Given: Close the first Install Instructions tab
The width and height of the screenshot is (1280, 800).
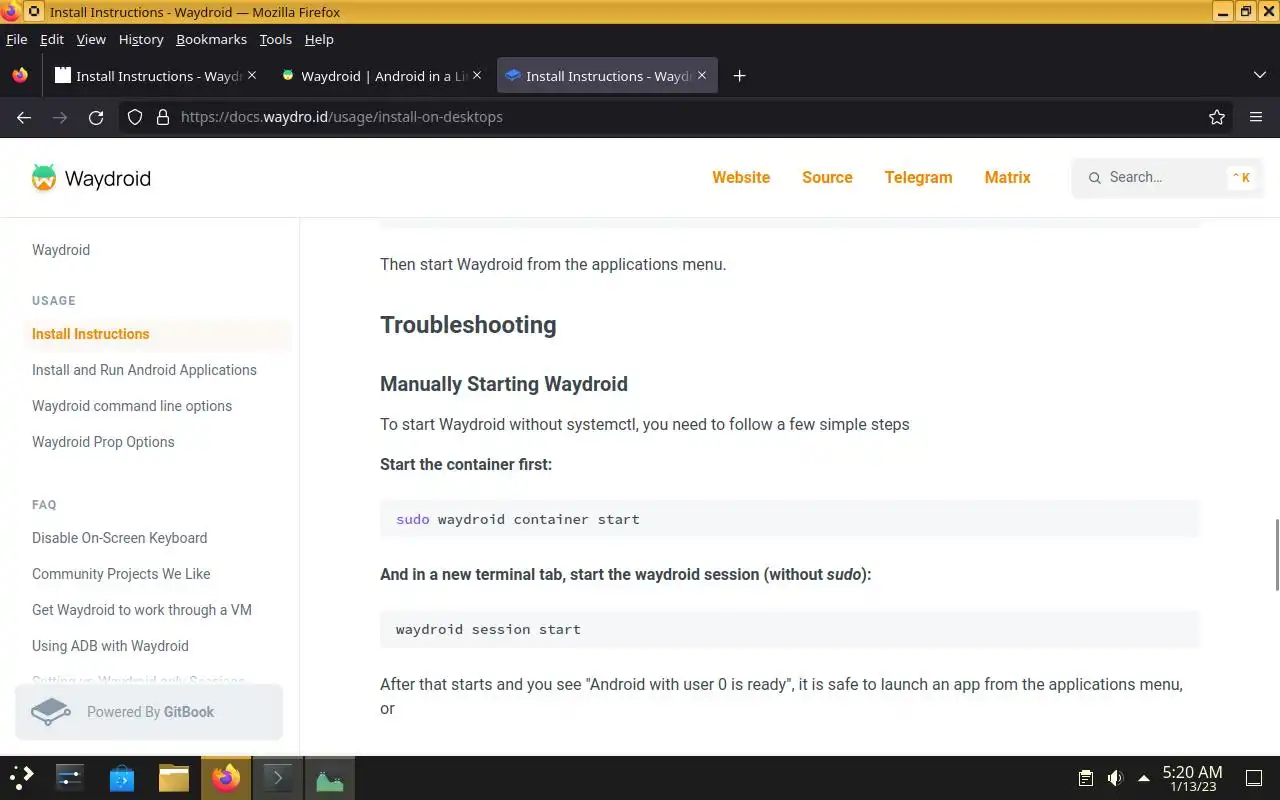Looking at the screenshot, I should tap(252, 76).
